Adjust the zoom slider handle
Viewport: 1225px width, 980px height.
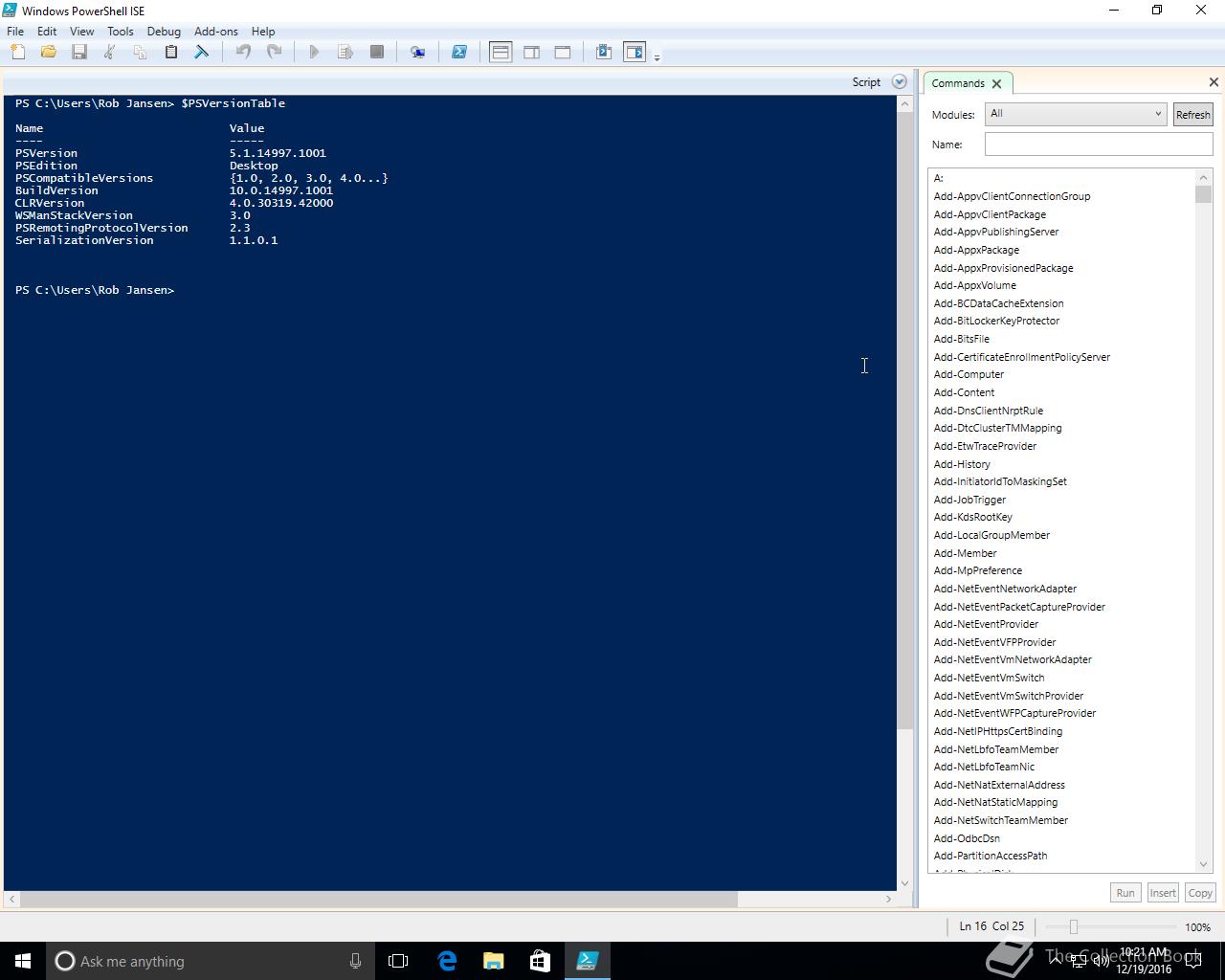(x=1074, y=926)
